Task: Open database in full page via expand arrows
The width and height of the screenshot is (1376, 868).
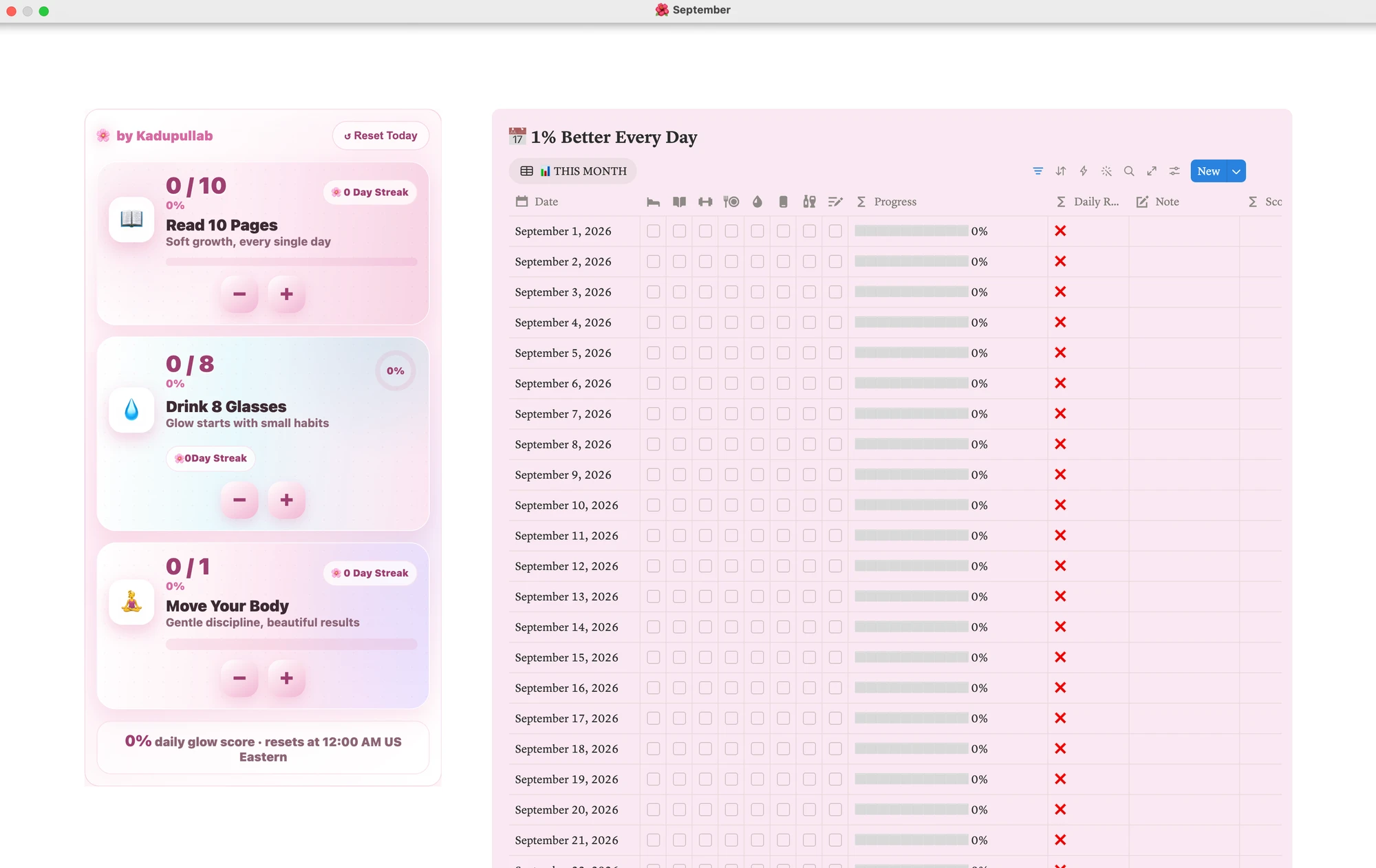Action: coord(1151,171)
